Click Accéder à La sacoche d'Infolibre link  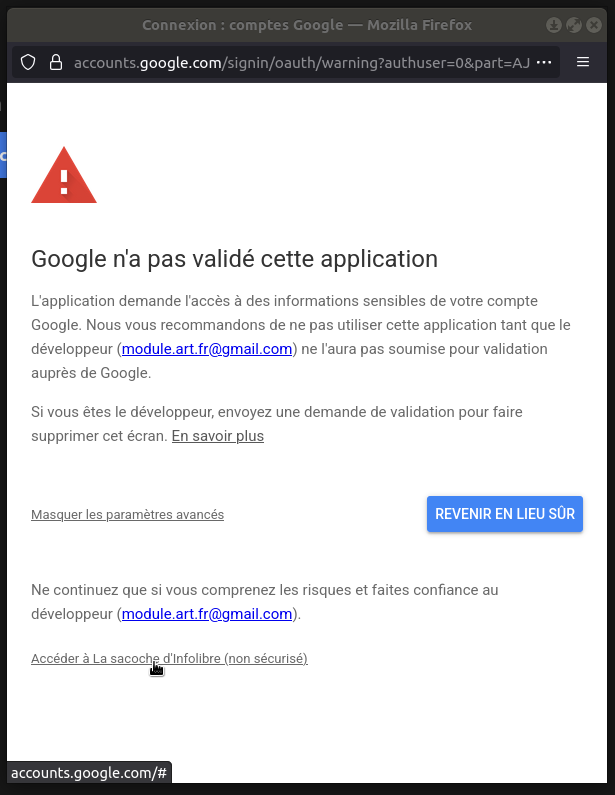coord(169,658)
